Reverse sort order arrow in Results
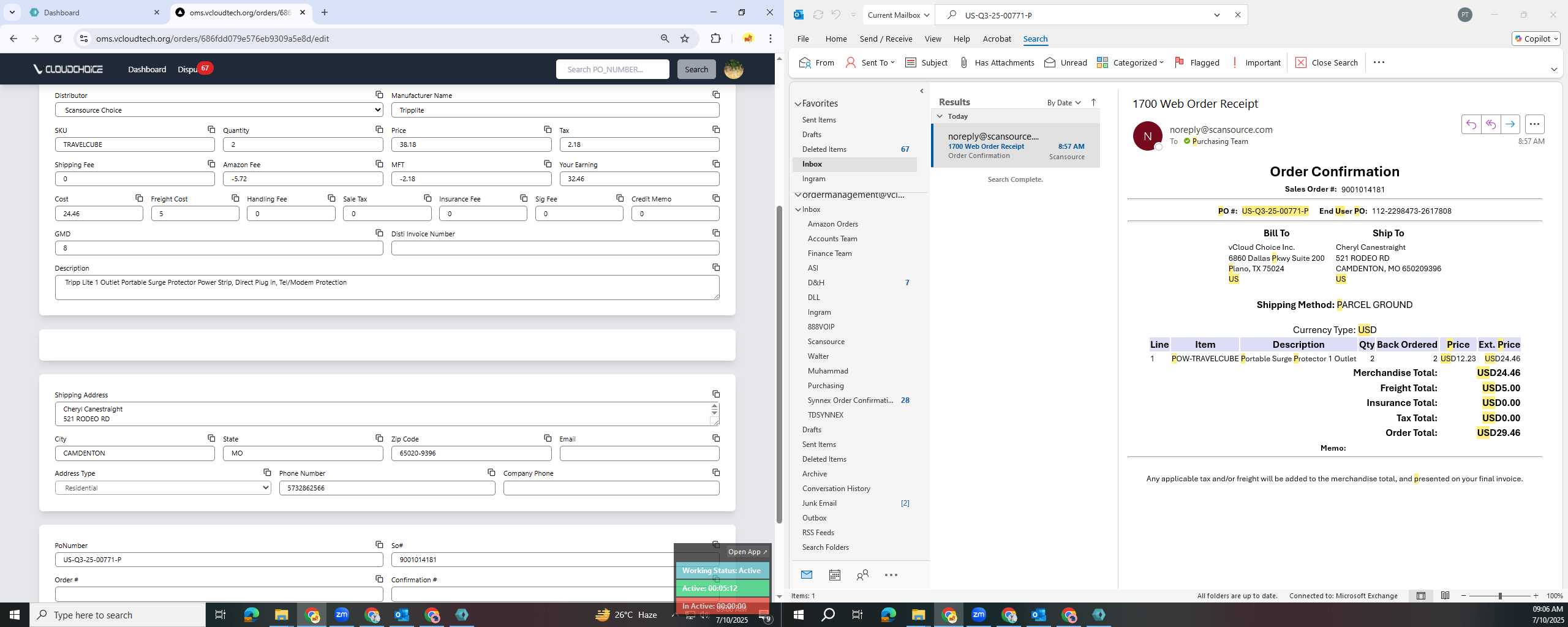The image size is (1568, 627). click(1093, 102)
